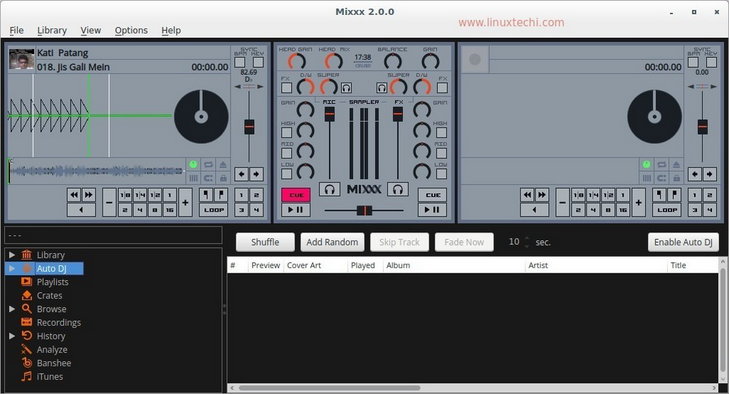
Task: Click Enable Auto DJ button
Action: tap(683, 242)
